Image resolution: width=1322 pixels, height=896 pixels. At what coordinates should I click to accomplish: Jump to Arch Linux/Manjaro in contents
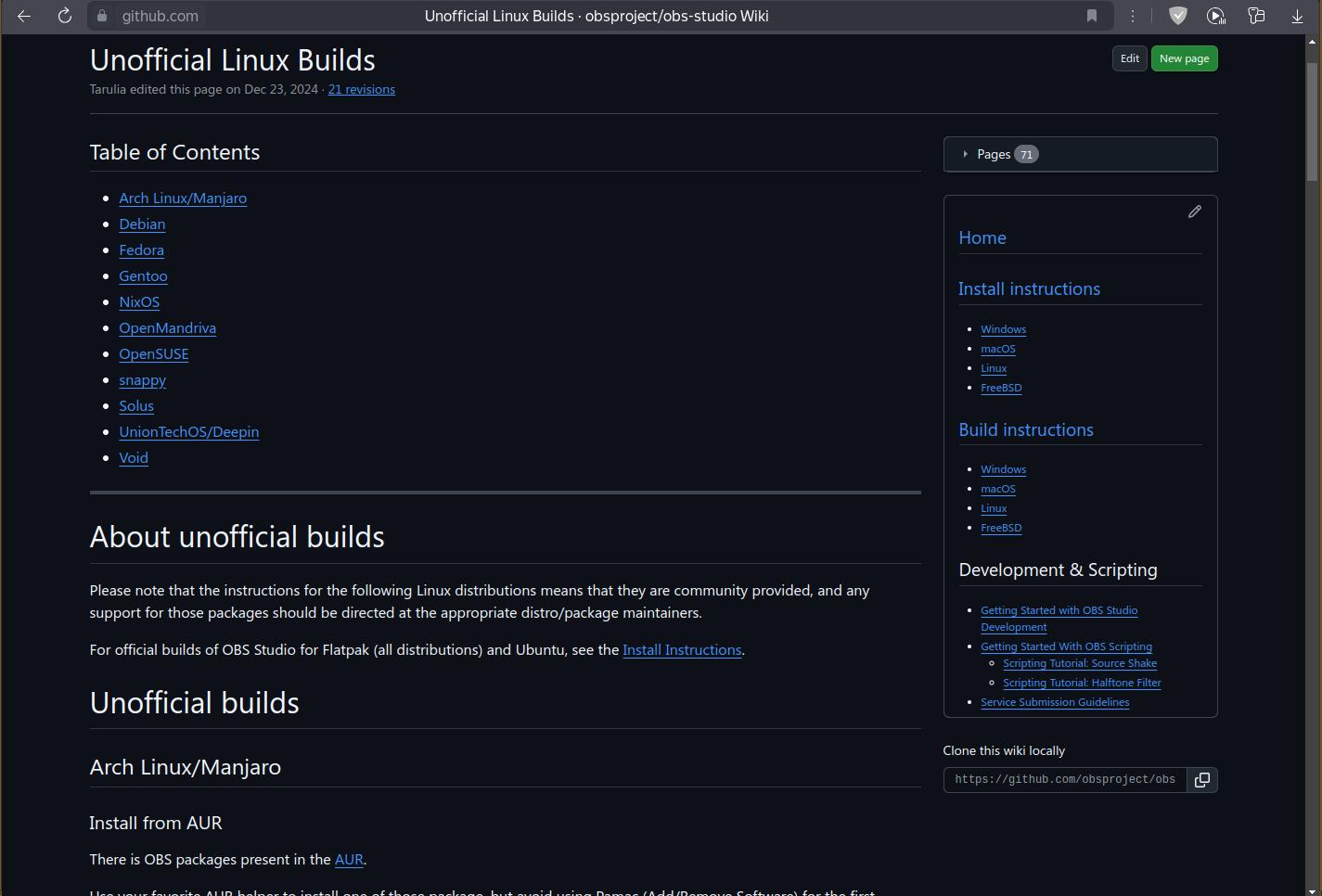click(x=183, y=198)
